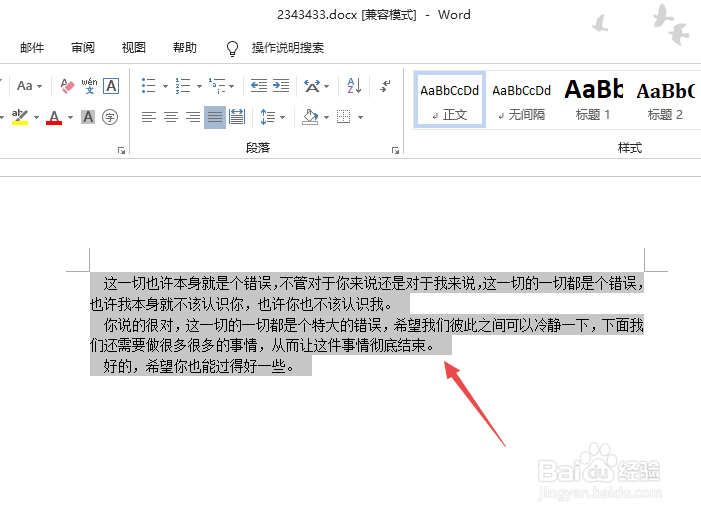
Task: Align text left
Action: [x=149, y=118]
